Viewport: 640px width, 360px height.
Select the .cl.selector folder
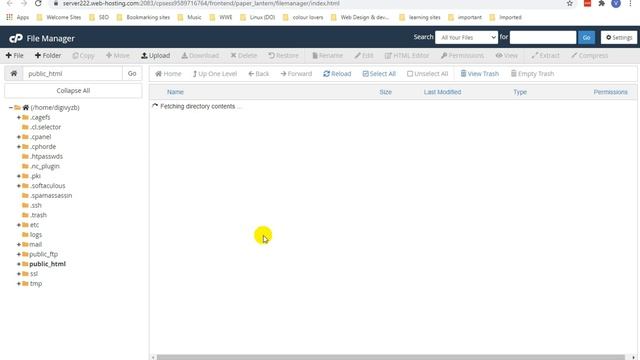point(45,127)
